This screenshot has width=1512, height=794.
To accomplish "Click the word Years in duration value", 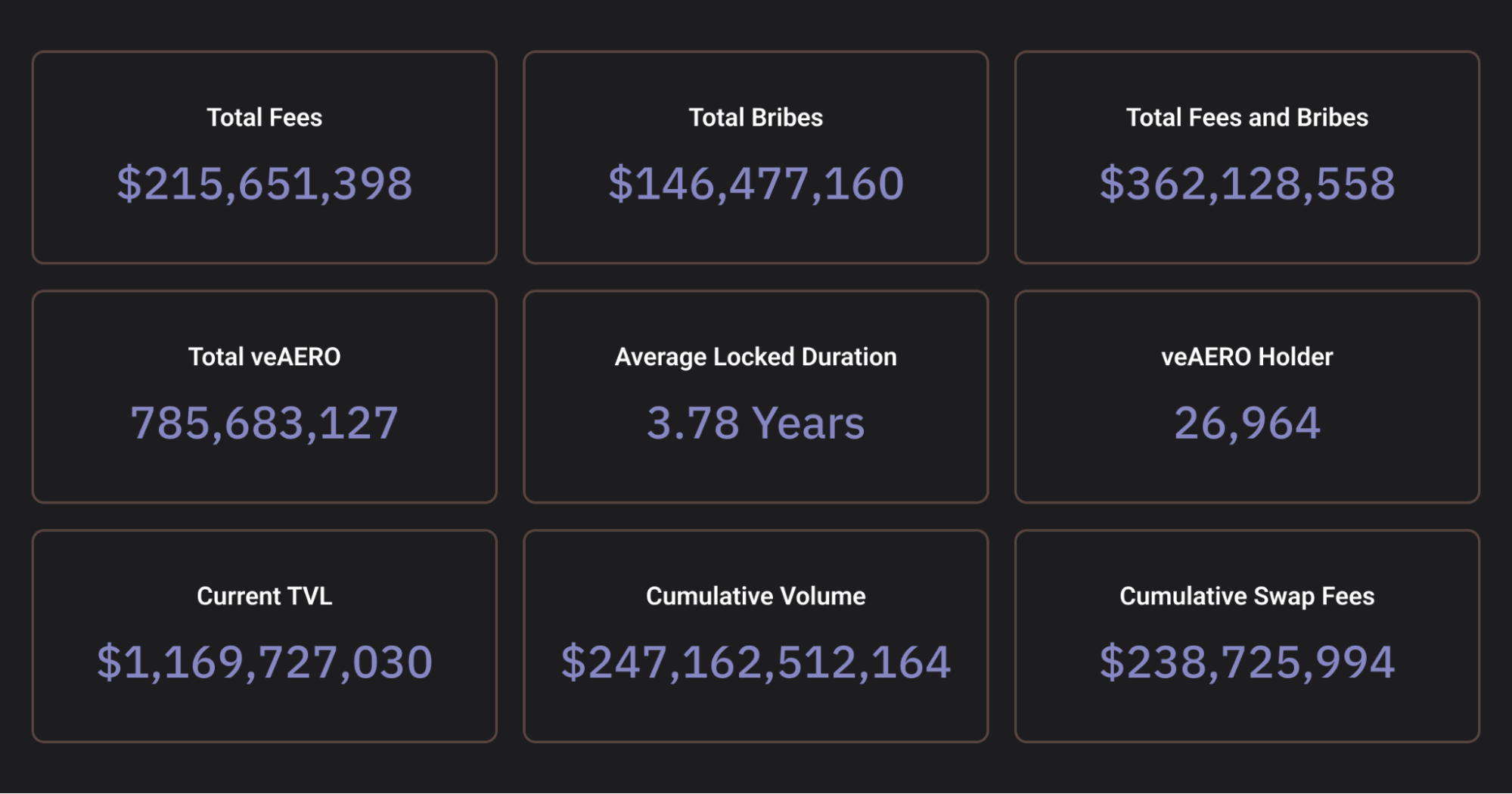I will pos(809,423).
